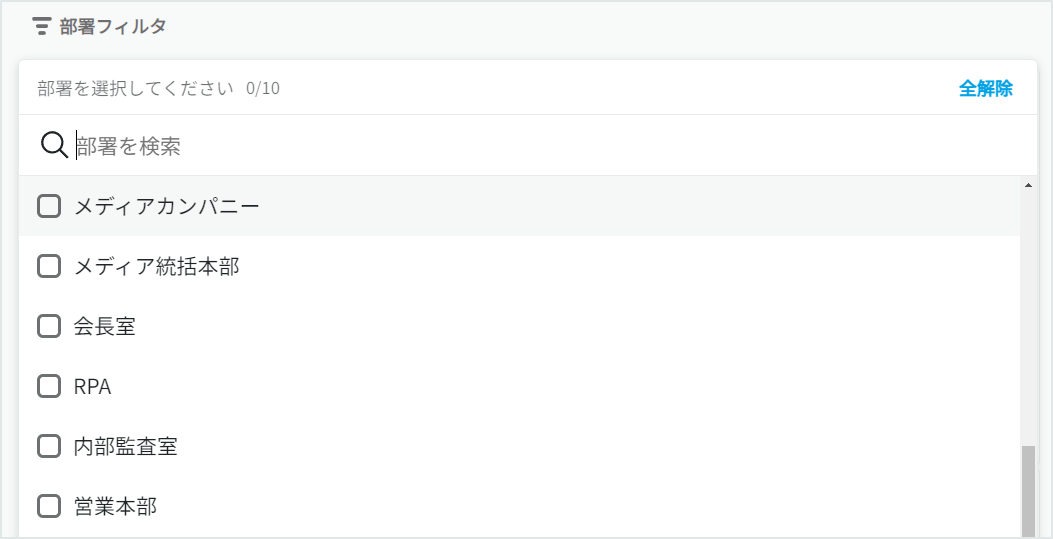
Task: Click the filter icon beside 部署フィルタ
Action: 42,27
